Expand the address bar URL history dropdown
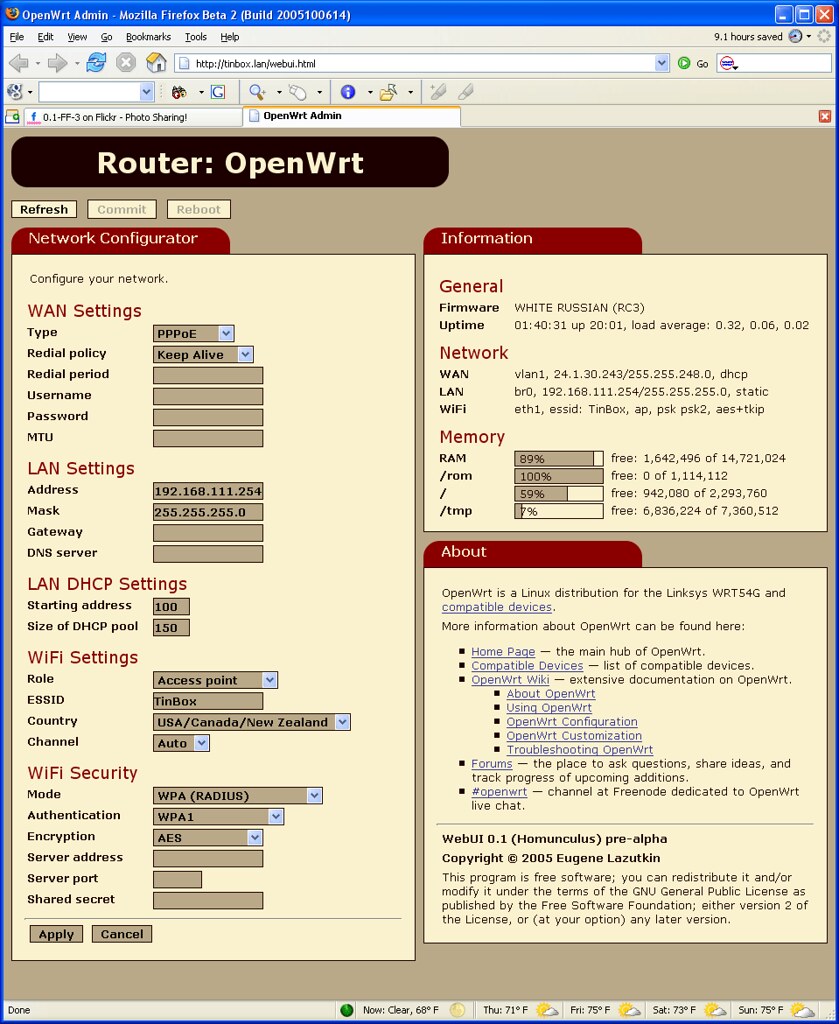 661,63
